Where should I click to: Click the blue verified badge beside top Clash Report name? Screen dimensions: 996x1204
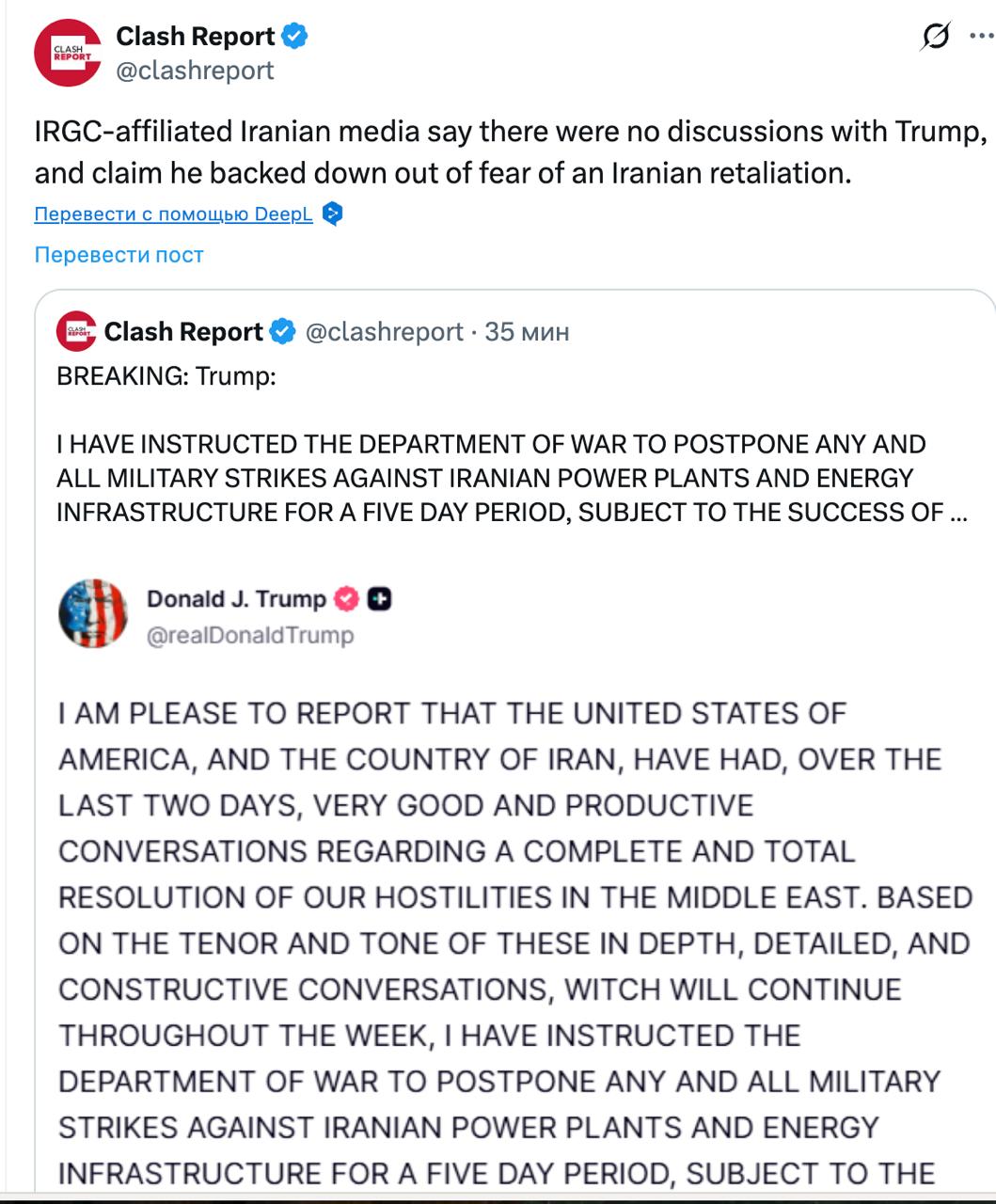[295, 37]
